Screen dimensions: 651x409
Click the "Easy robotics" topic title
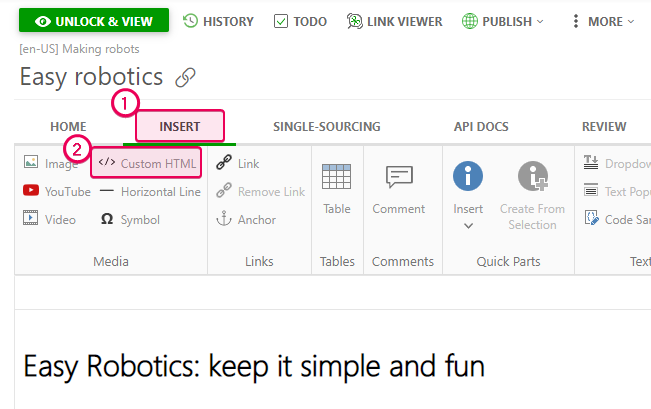(x=91, y=77)
